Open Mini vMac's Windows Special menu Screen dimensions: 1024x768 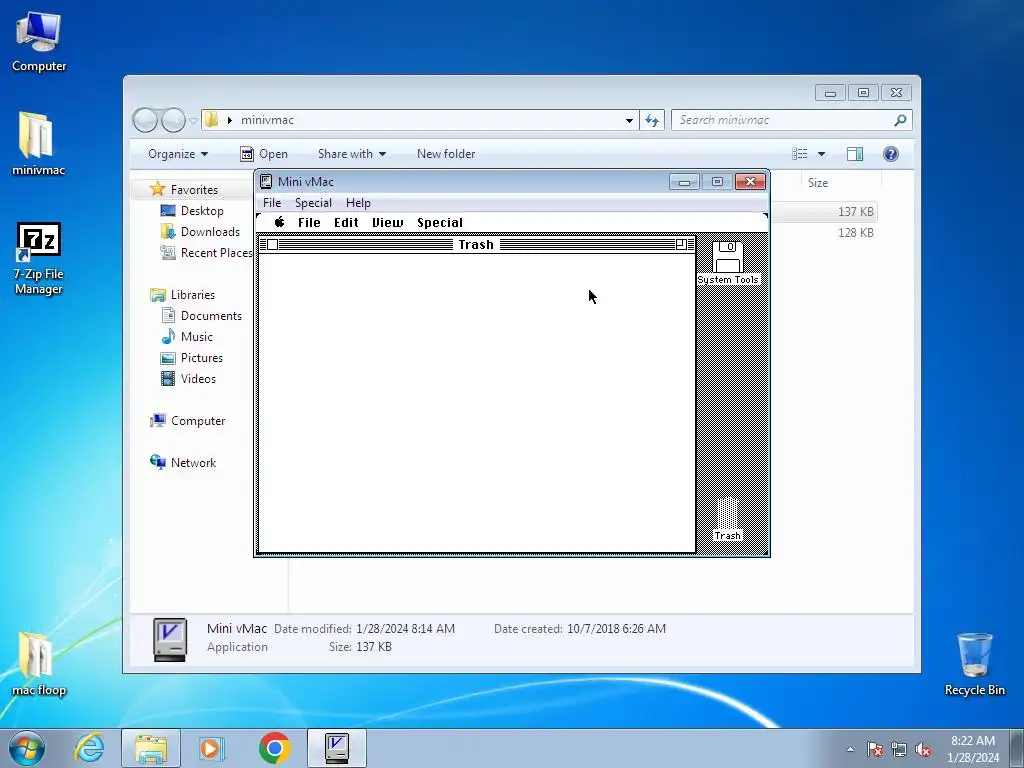313,202
